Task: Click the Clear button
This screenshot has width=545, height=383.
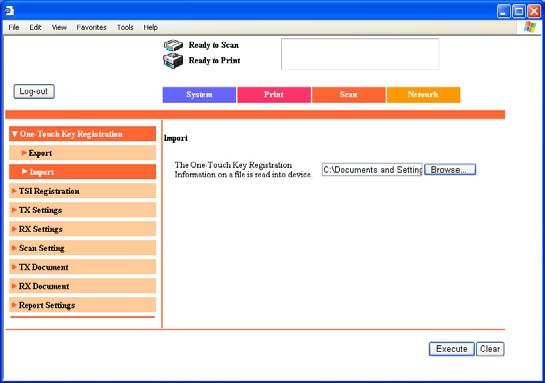Action: click(490, 349)
